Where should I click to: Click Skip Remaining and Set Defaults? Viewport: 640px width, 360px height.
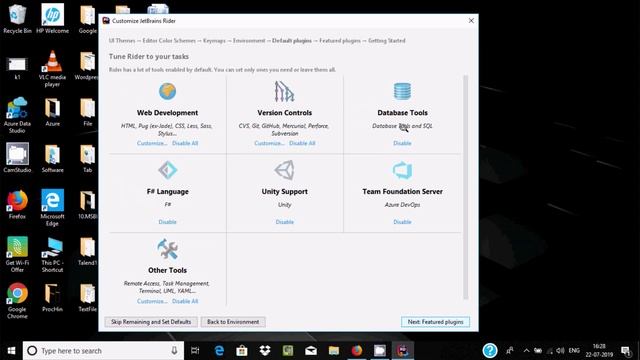coord(151,322)
